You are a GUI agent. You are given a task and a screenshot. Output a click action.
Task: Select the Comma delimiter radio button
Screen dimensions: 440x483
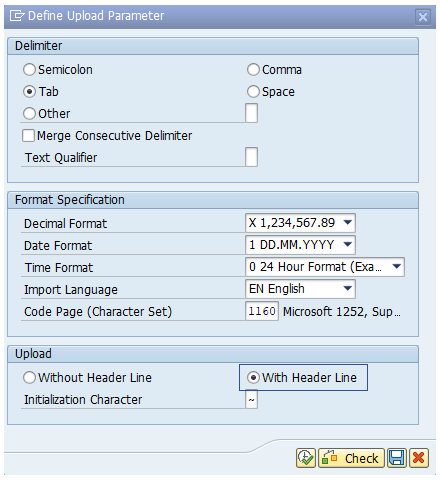click(253, 70)
